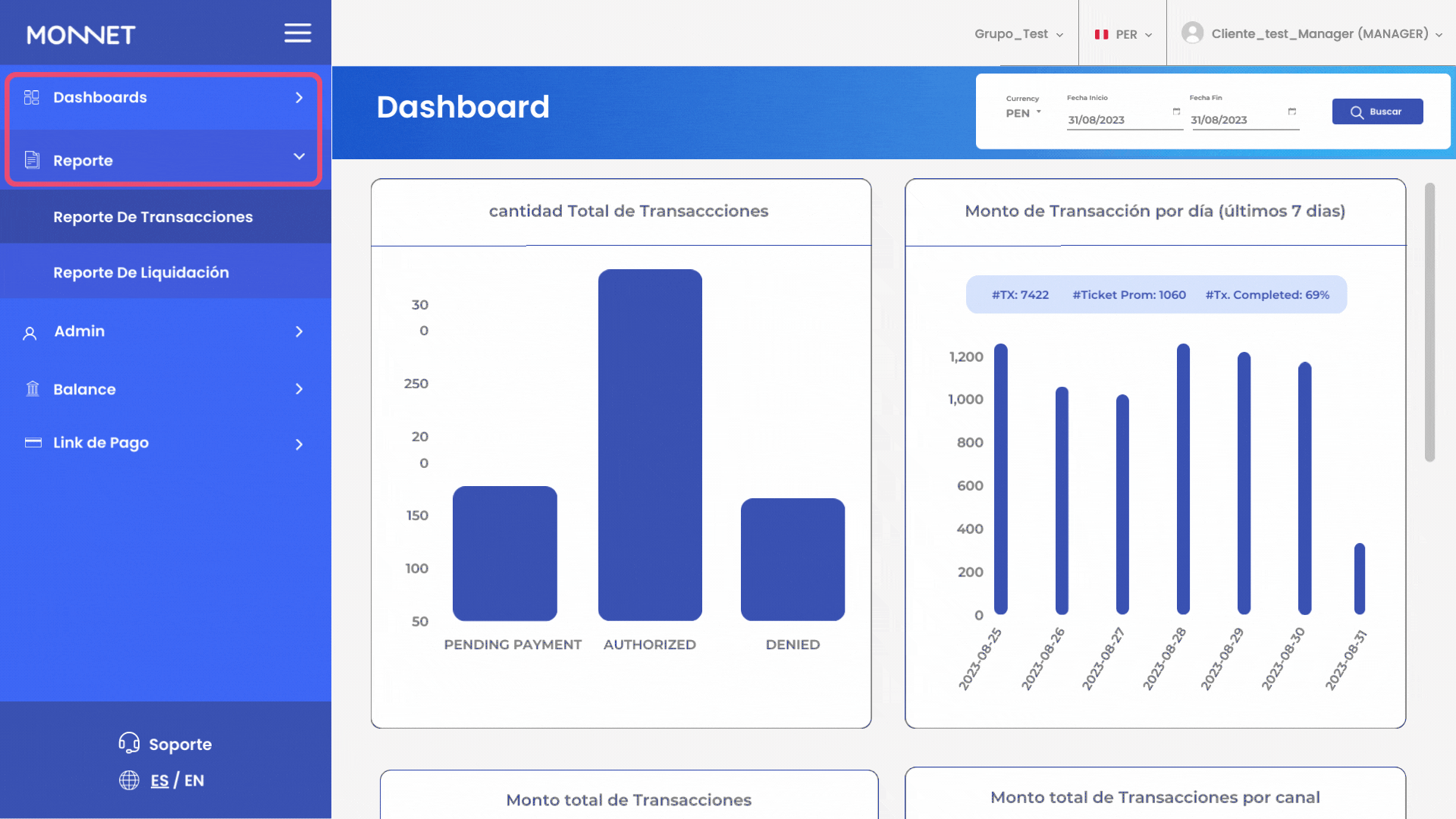Click the Reporte document icon
The width and height of the screenshot is (1456, 819).
point(31,160)
